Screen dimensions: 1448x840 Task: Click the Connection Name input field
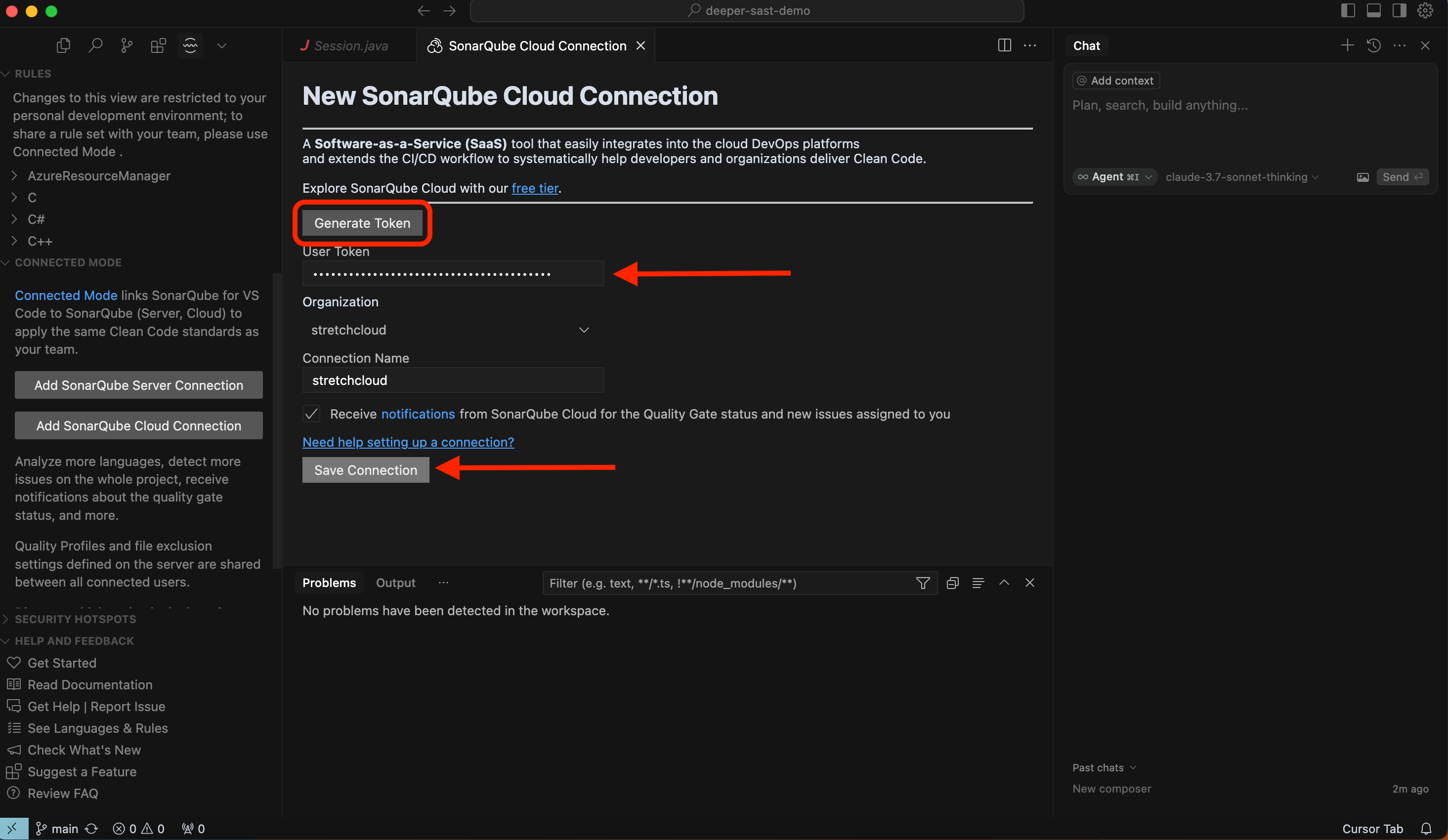452,380
